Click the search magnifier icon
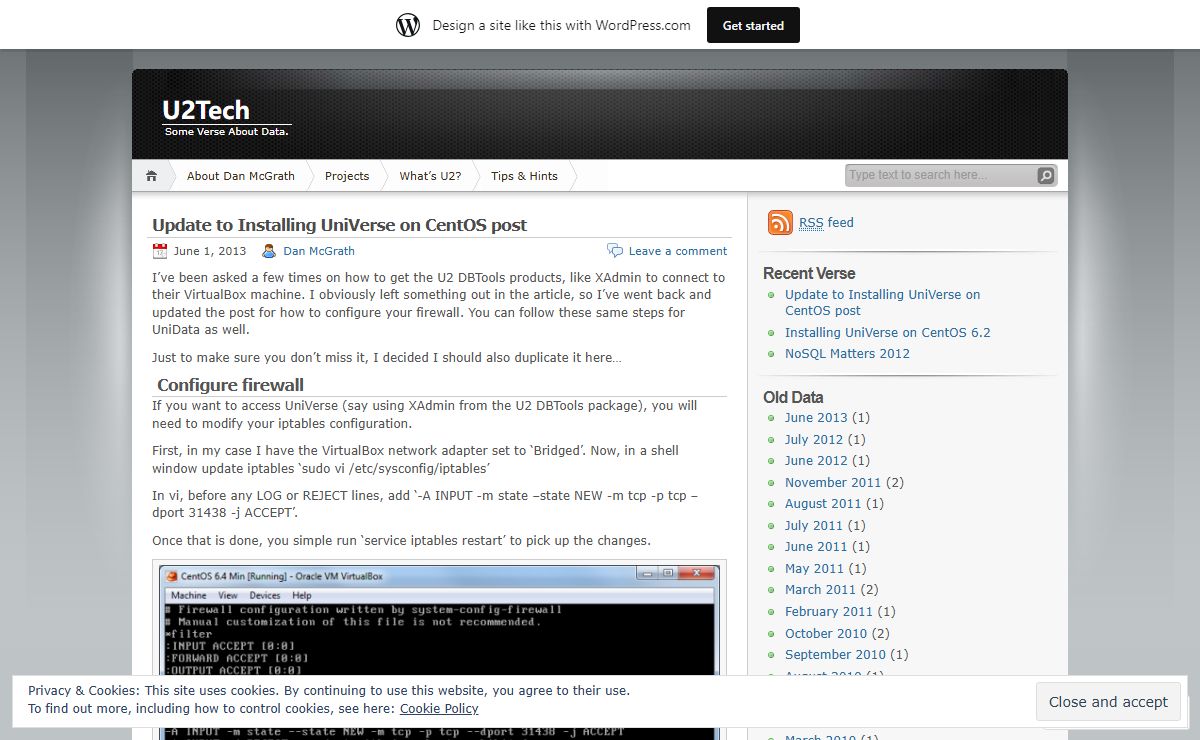Screen dimensions: 1200x740 1045,176
